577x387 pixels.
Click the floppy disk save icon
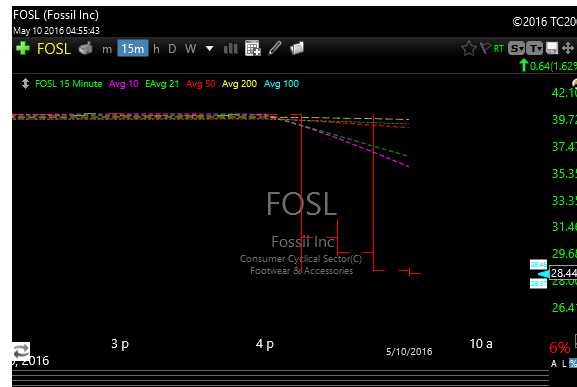point(552,48)
